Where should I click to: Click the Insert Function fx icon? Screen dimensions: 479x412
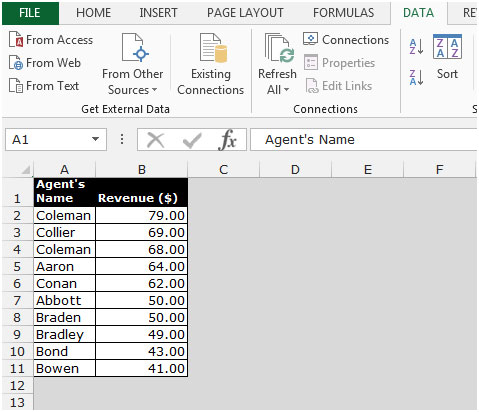(x=228, y=140)
